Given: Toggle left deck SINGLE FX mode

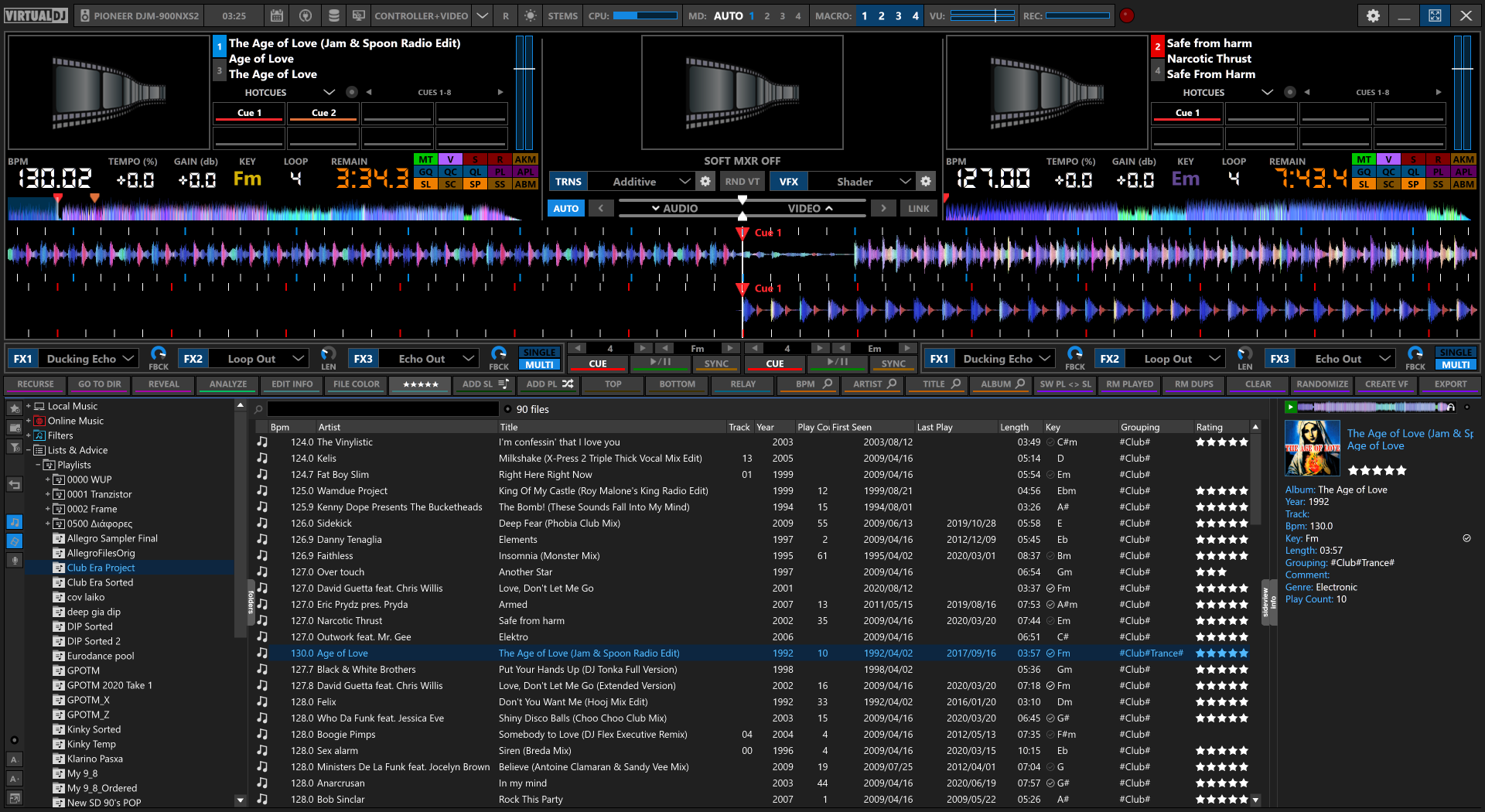Looking at the screenshot, I should pos(539,353).
